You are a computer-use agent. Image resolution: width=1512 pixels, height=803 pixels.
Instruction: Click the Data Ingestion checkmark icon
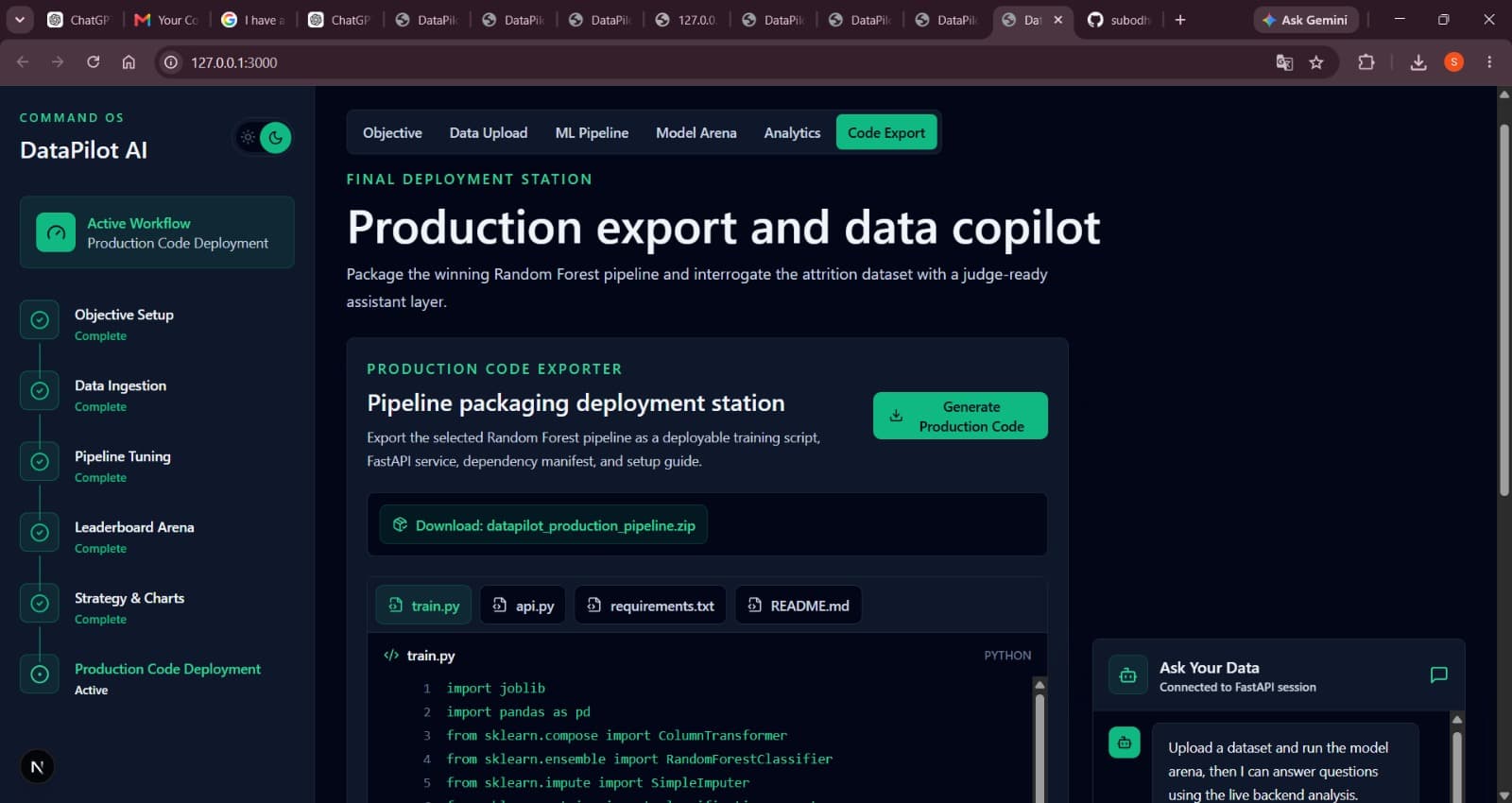coord(40,391)
